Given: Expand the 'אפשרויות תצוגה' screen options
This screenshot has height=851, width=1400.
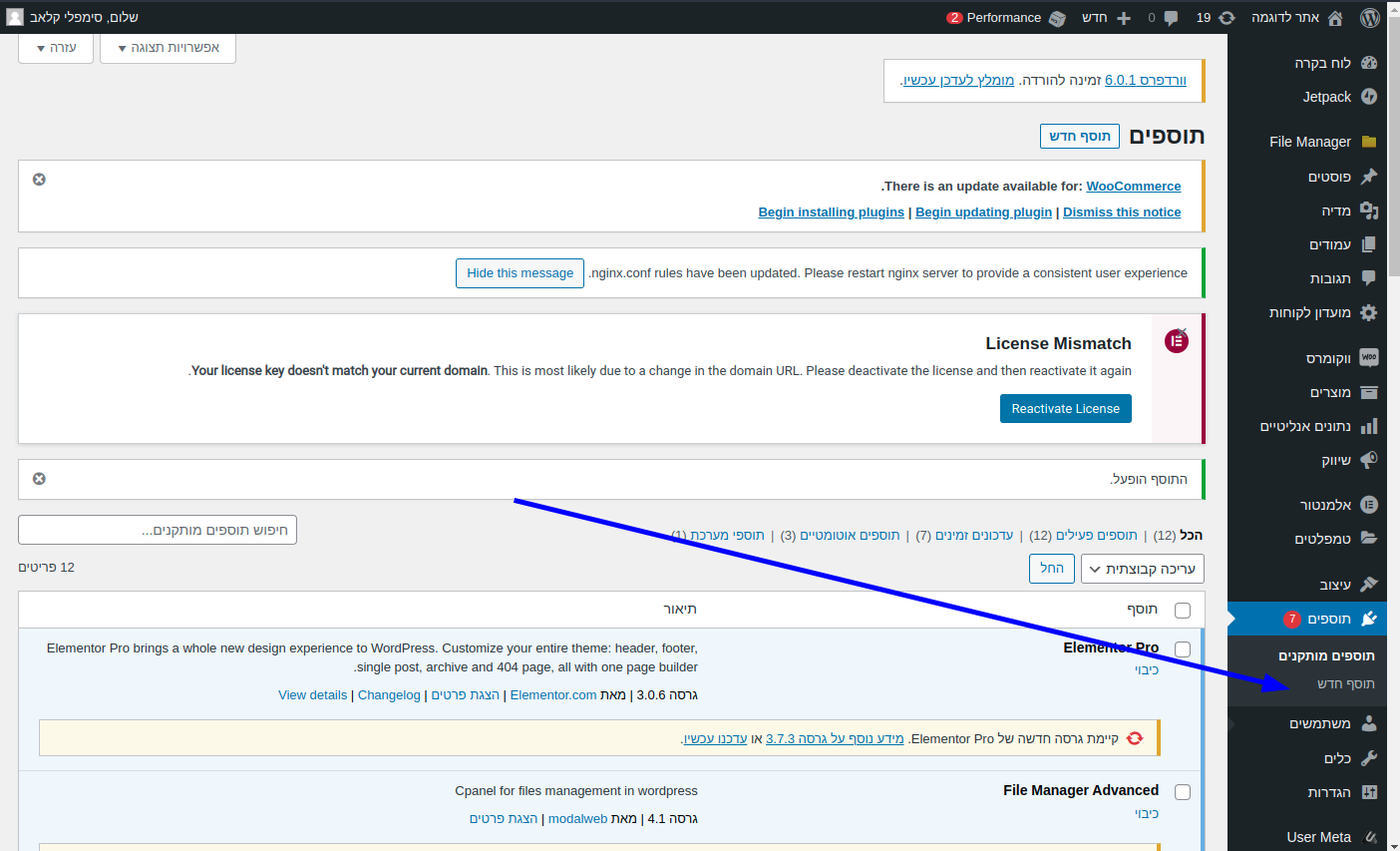Looking at the screenshot, I should pos(168,48).
